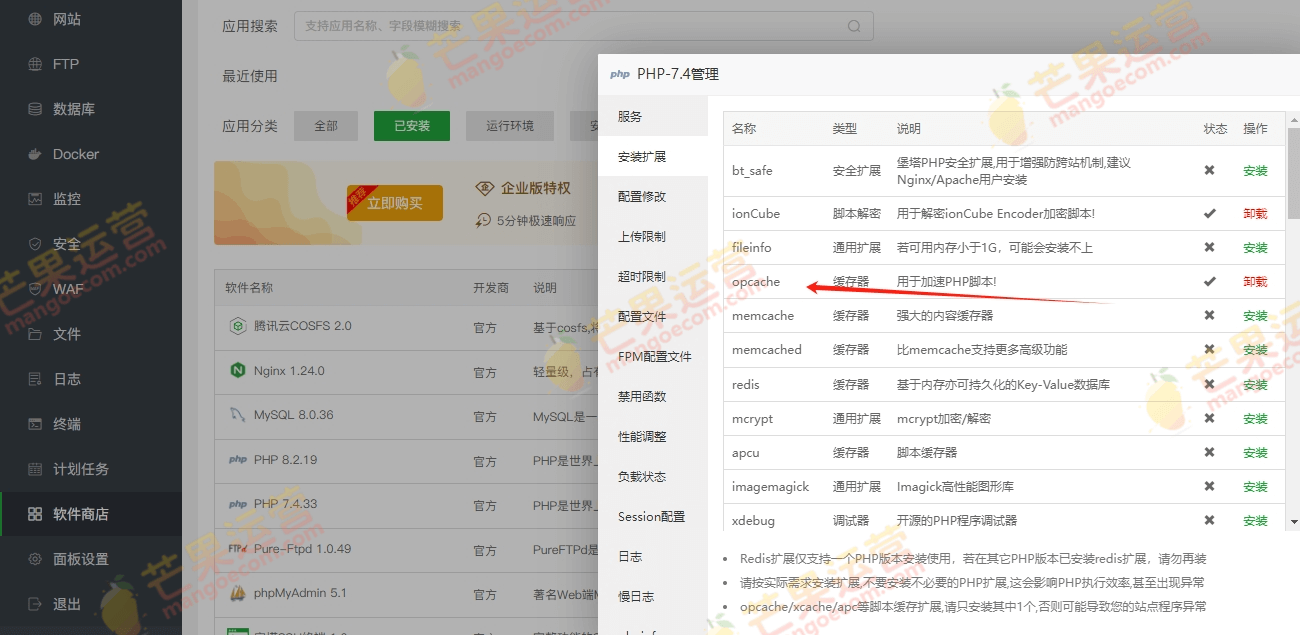Click the phpMyAdmin 5.1 icon
The height and width of the screenshot is (635, 1300).
[238, 594]
